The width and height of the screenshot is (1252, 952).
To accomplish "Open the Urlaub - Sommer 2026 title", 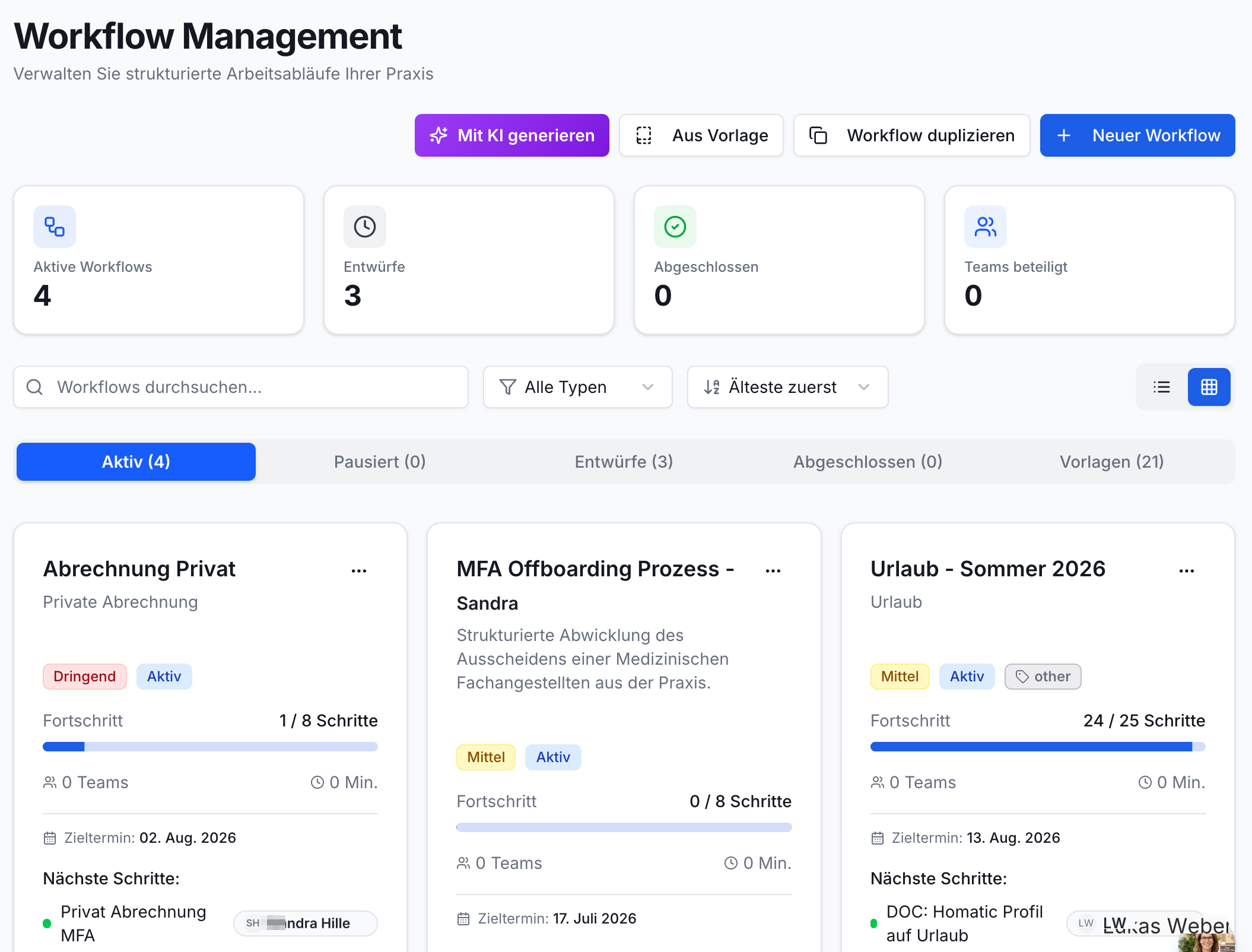I will click(x=988, y=569).
